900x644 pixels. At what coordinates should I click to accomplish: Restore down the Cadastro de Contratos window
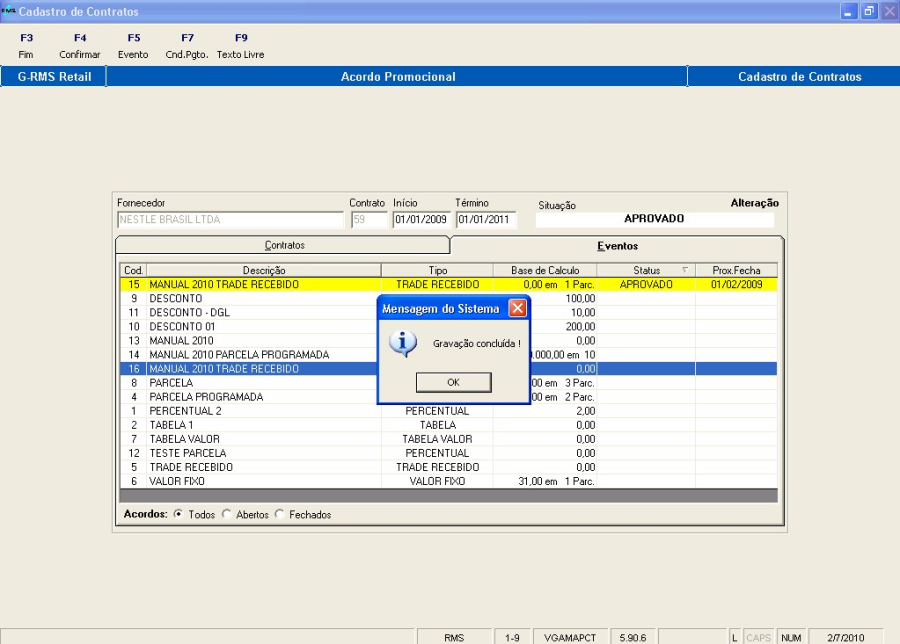pos(869,11)
